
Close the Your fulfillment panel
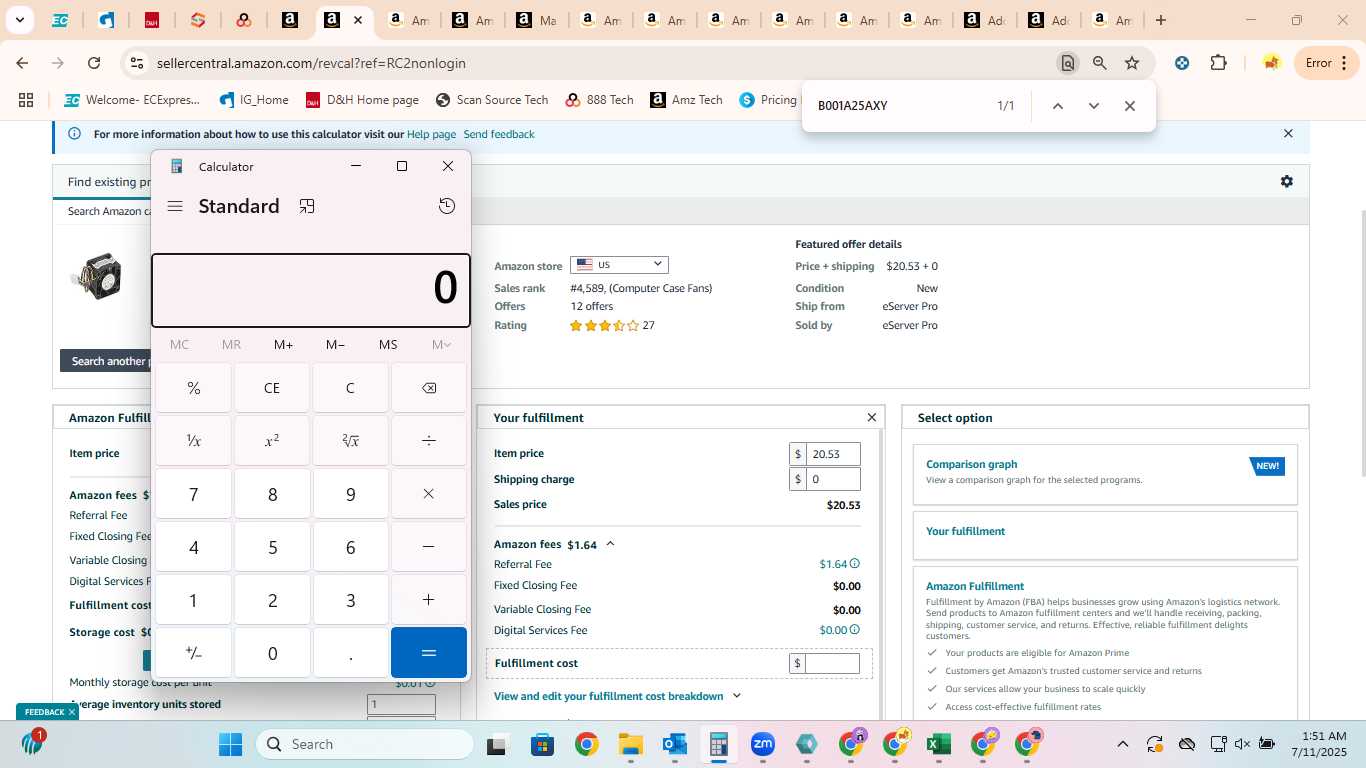[x=871, y=418]
